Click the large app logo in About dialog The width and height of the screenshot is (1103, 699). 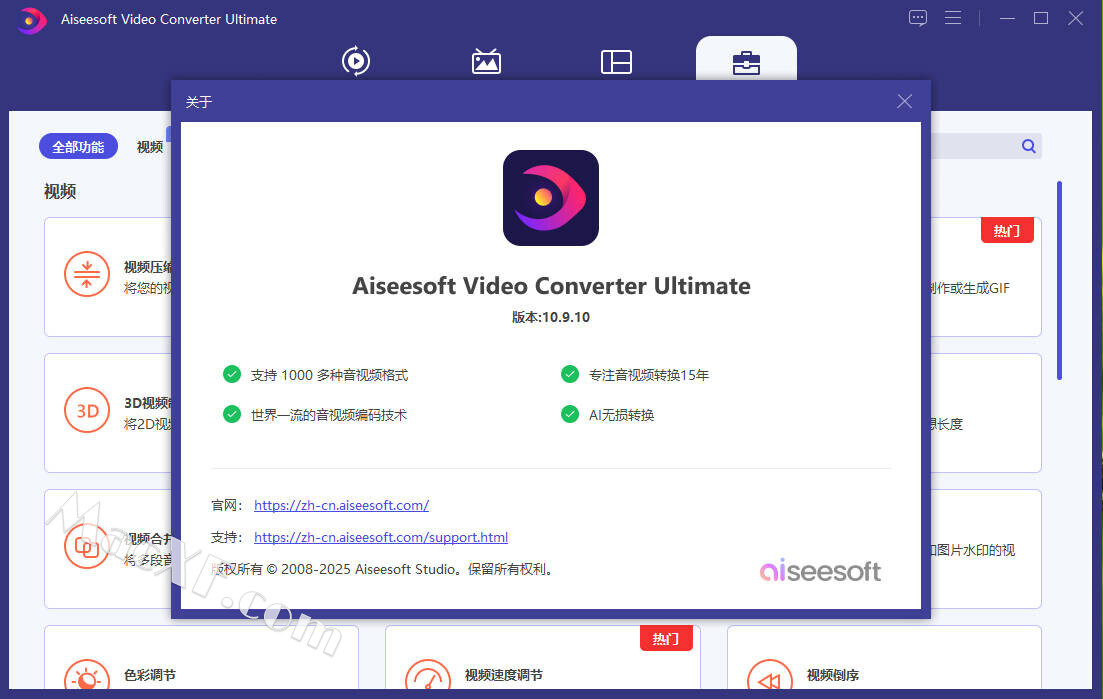coord(551,198)
